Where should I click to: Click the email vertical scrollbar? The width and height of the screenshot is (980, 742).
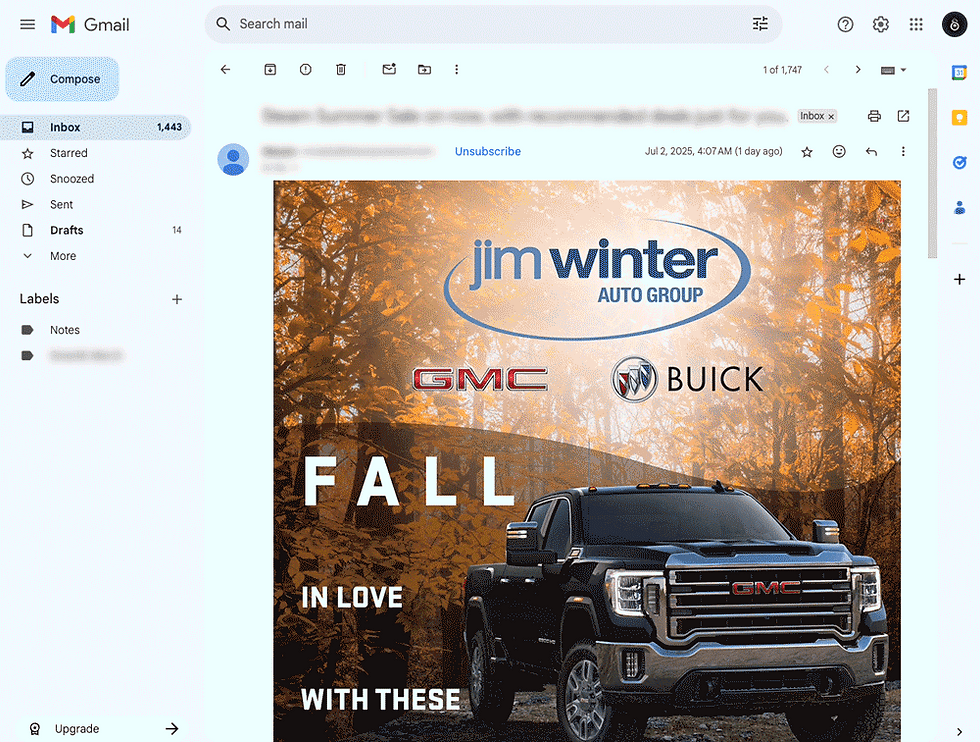(x=932, y=173)
